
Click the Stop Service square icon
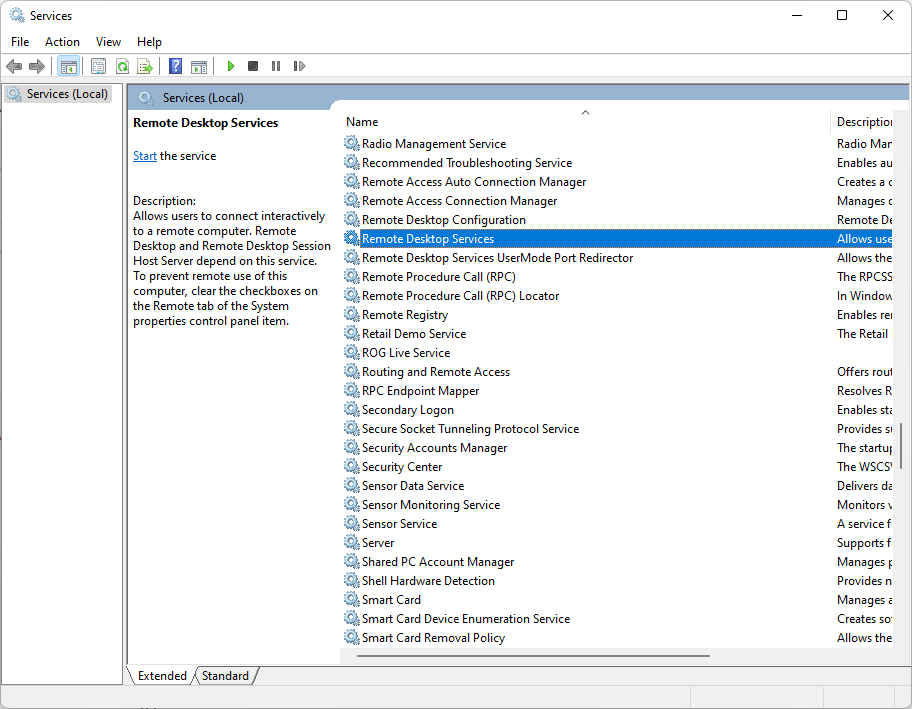click(253, 66)
